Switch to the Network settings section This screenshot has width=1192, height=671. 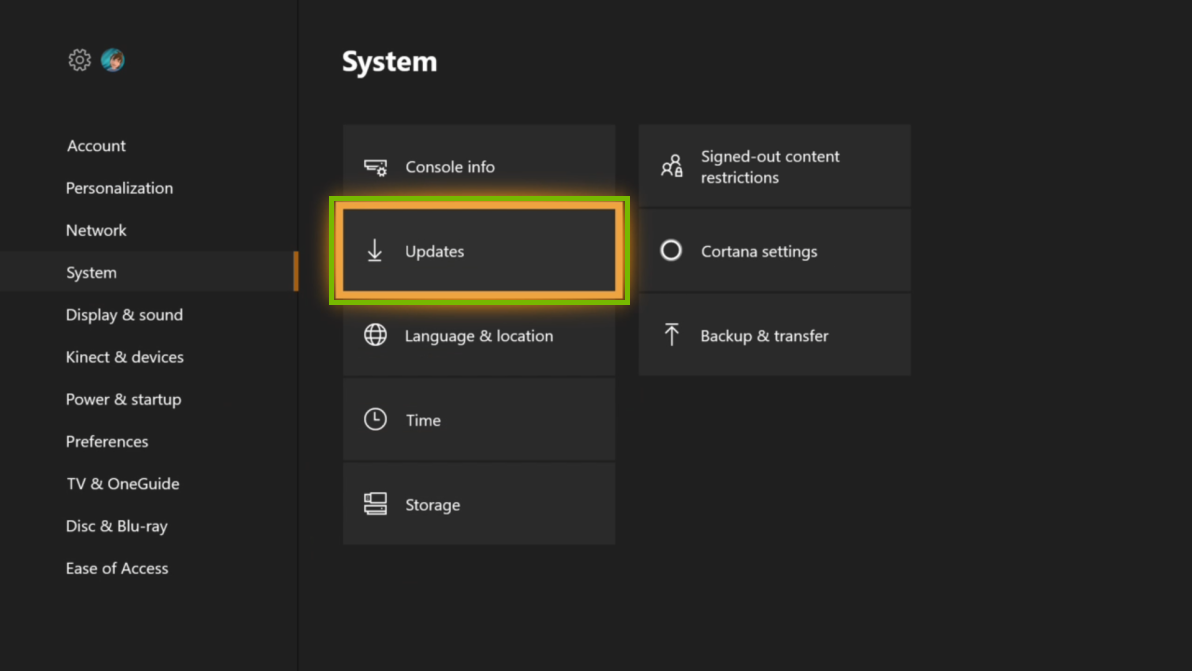pos(96,230)
